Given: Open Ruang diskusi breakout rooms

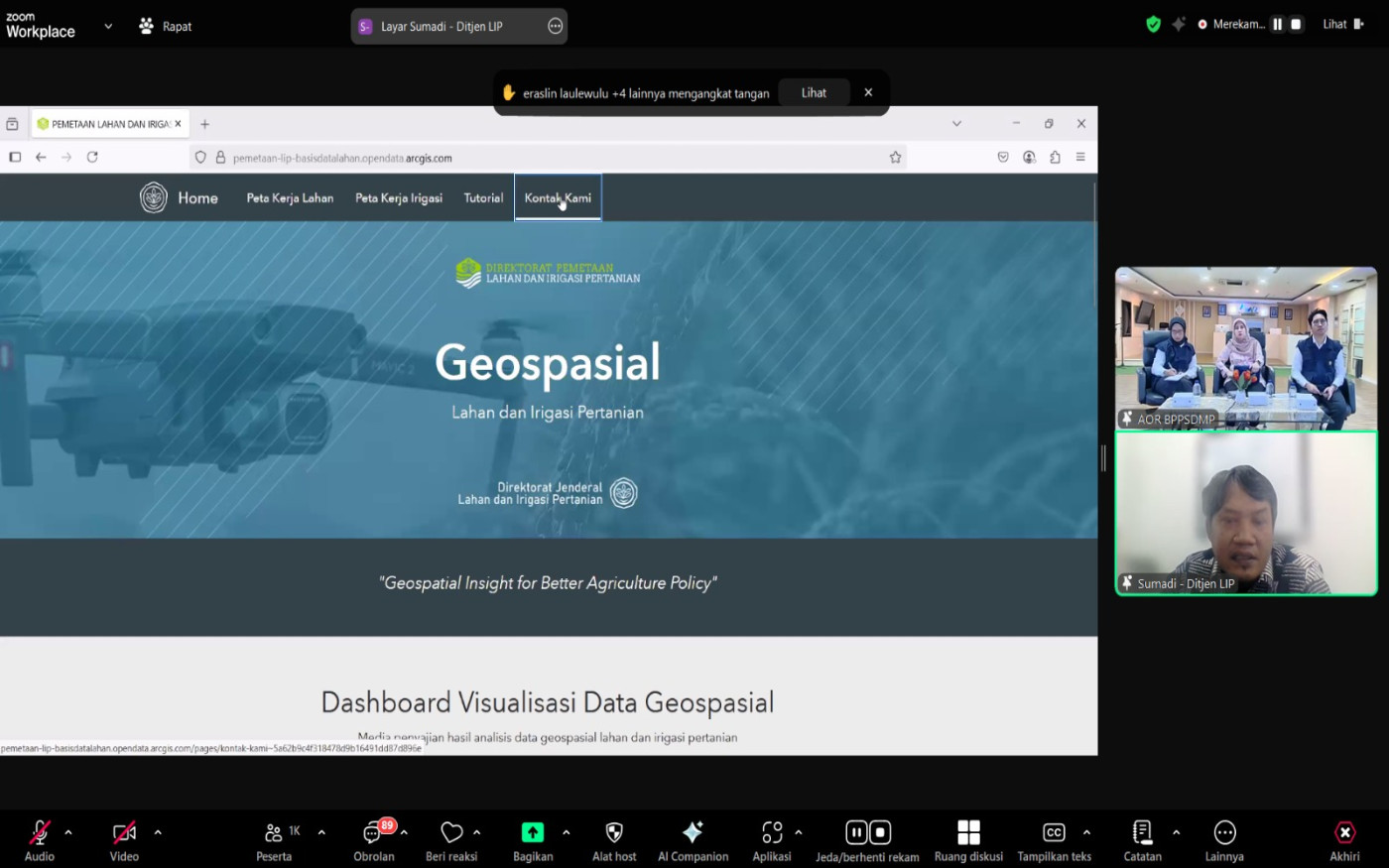Looking at the screenshot, I should [x=968, y=833].
